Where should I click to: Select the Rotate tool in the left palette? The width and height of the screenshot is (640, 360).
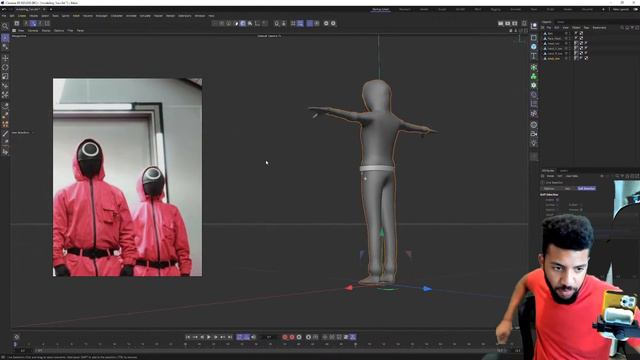pyautogui.click(x=5, y=67)
